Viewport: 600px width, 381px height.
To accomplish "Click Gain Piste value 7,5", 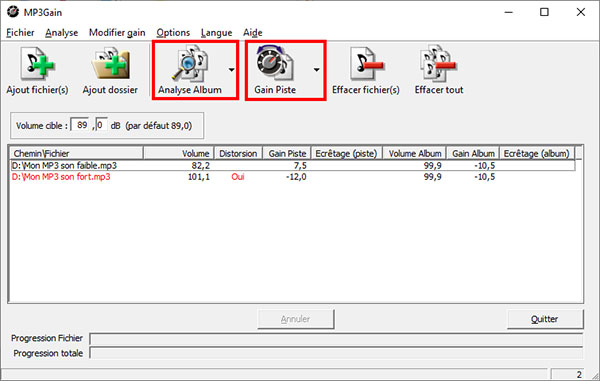I will (300, 166).
